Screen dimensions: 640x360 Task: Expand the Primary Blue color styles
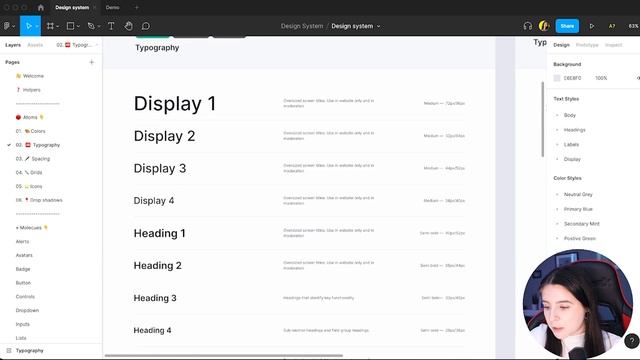point(557,209)
